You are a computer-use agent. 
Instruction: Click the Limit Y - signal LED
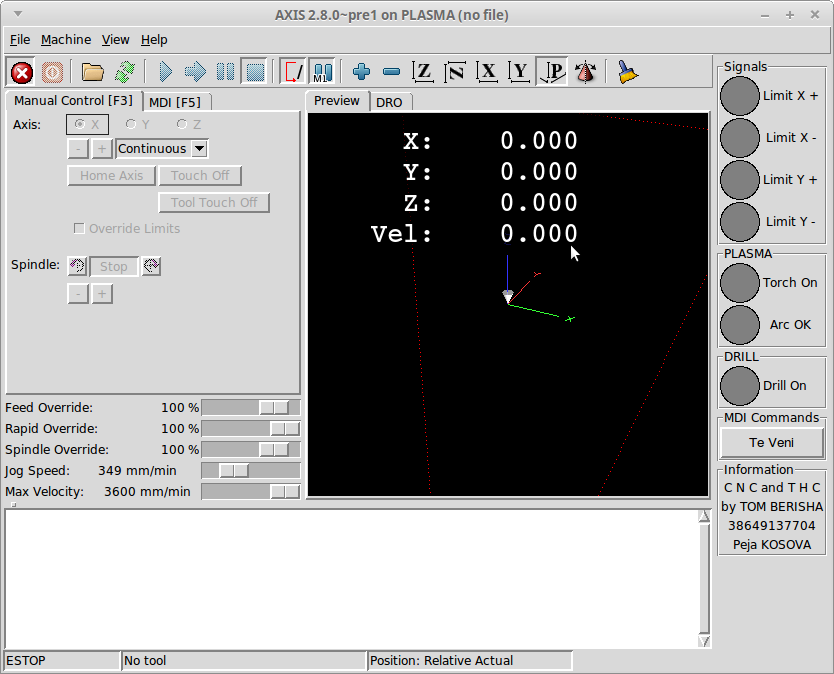[x=739, y=222]
